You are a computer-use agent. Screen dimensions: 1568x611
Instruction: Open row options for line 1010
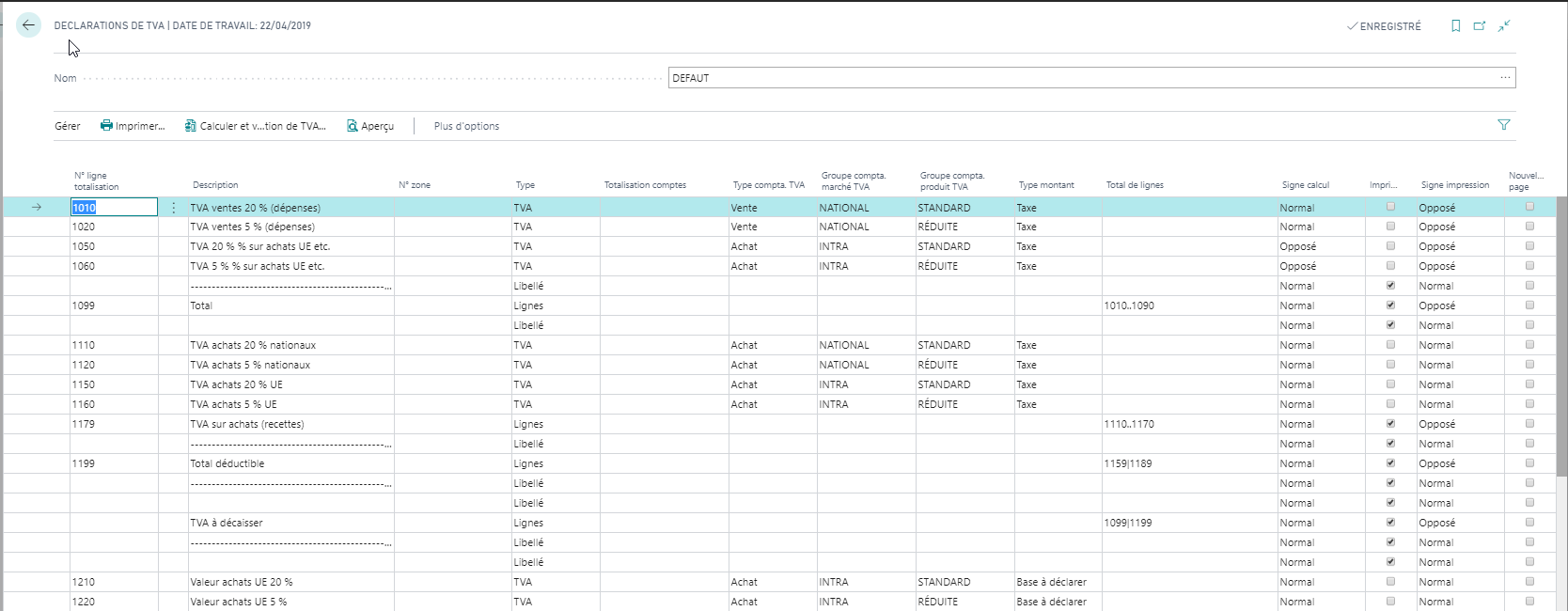(174, 208)
